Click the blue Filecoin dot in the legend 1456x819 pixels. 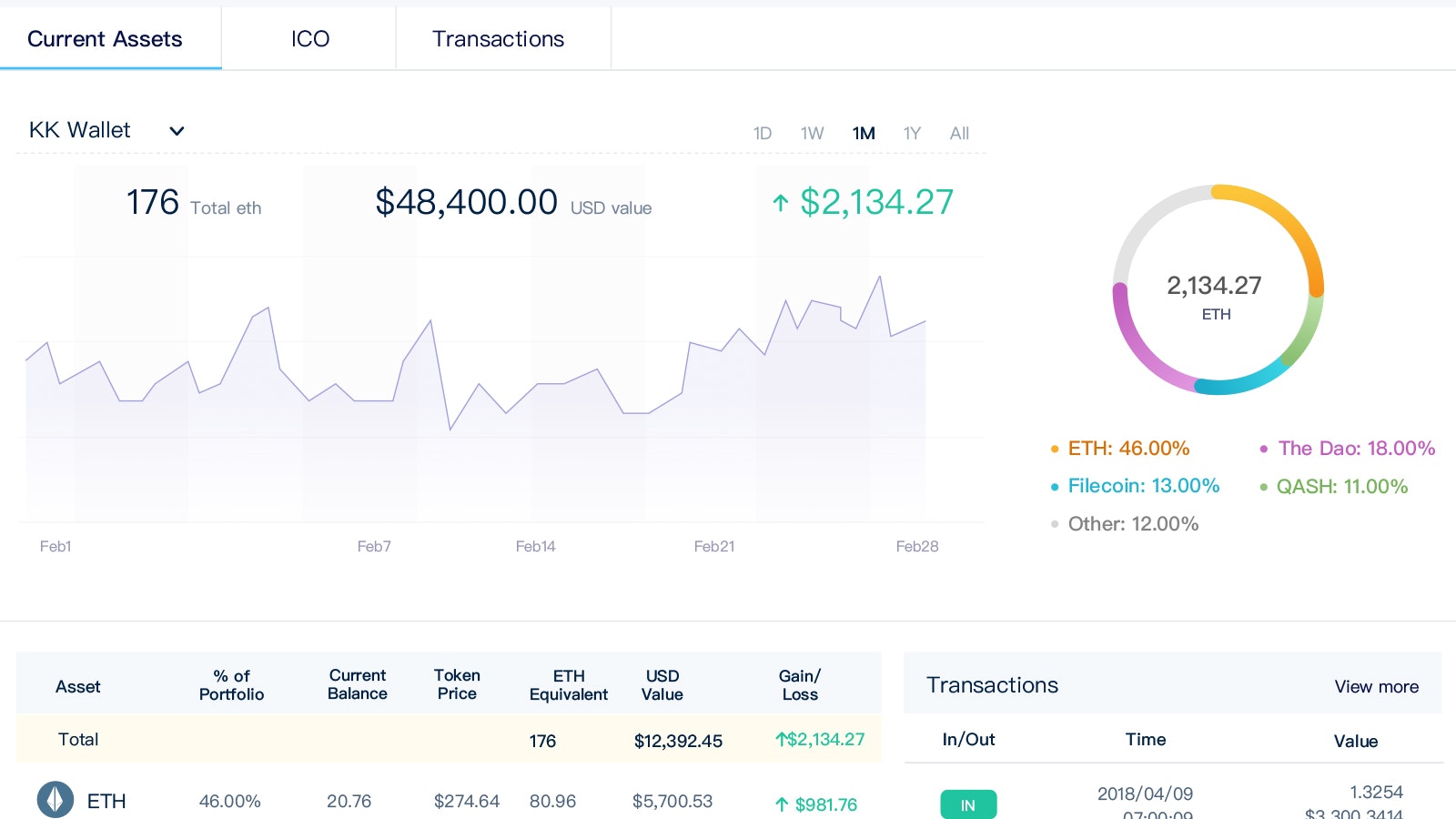1054,486
